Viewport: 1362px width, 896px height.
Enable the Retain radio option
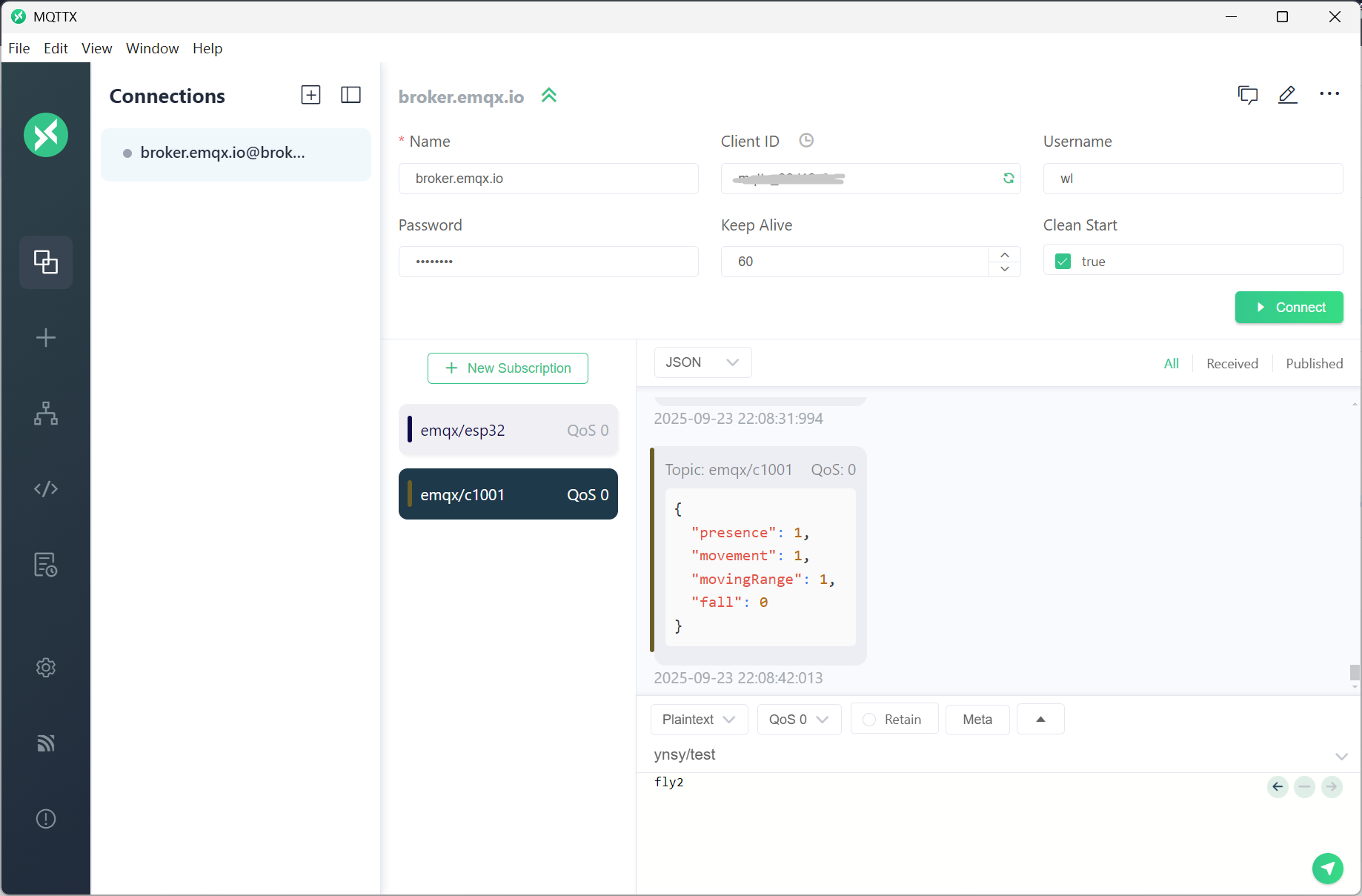870,720
